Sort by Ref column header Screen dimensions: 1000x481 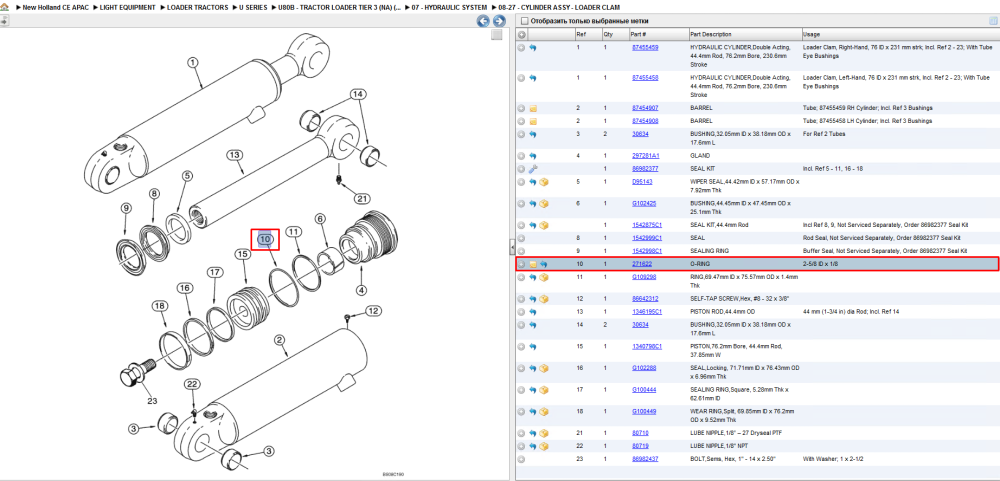[587, 34]
